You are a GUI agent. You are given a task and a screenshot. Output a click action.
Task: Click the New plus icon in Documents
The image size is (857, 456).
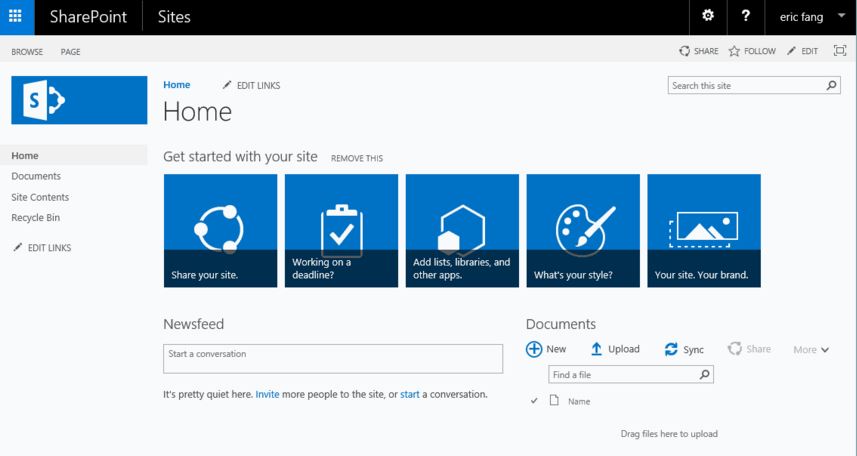click(534, 349)
